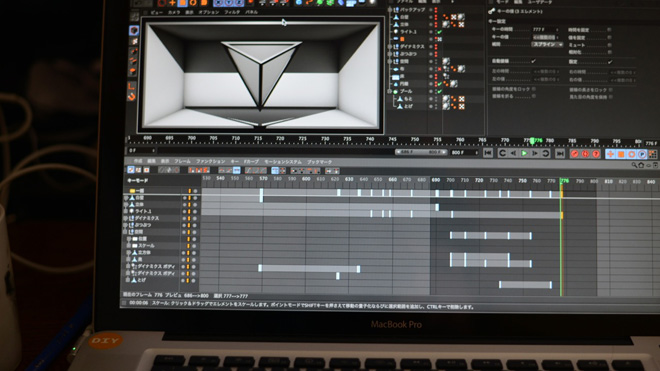Screen dimensions: 660x371
Task: Click the red Record Active Objects icon
Action: pos(575,154)
